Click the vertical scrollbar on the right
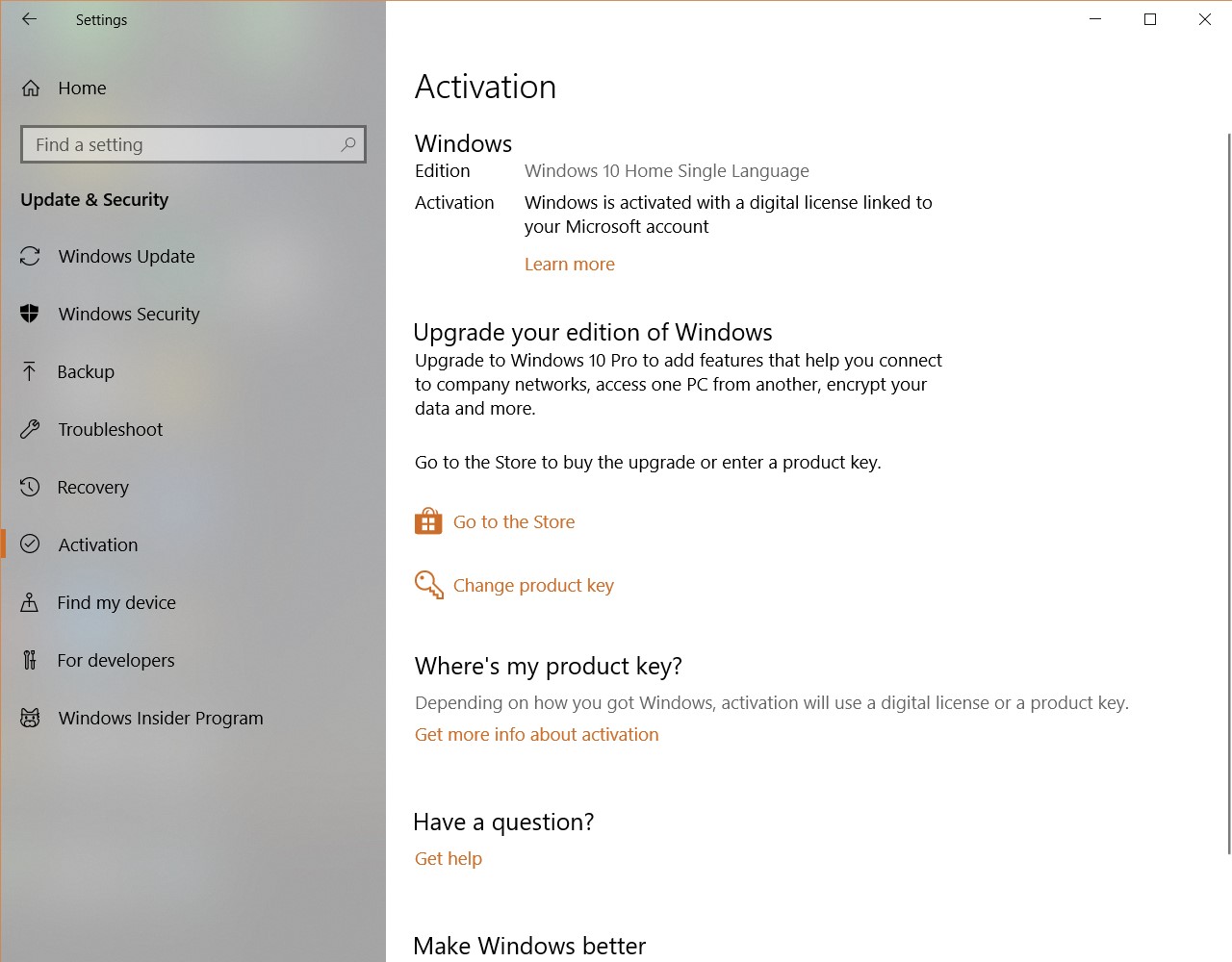1232x962 pixels. pos(1228,494)
